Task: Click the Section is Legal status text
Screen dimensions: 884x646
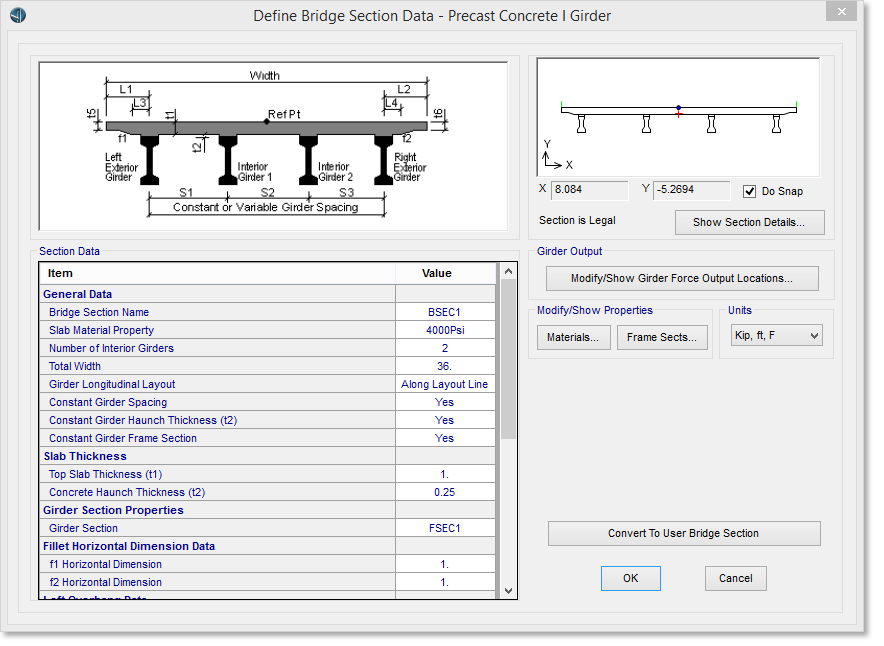Action: point(577,220)
